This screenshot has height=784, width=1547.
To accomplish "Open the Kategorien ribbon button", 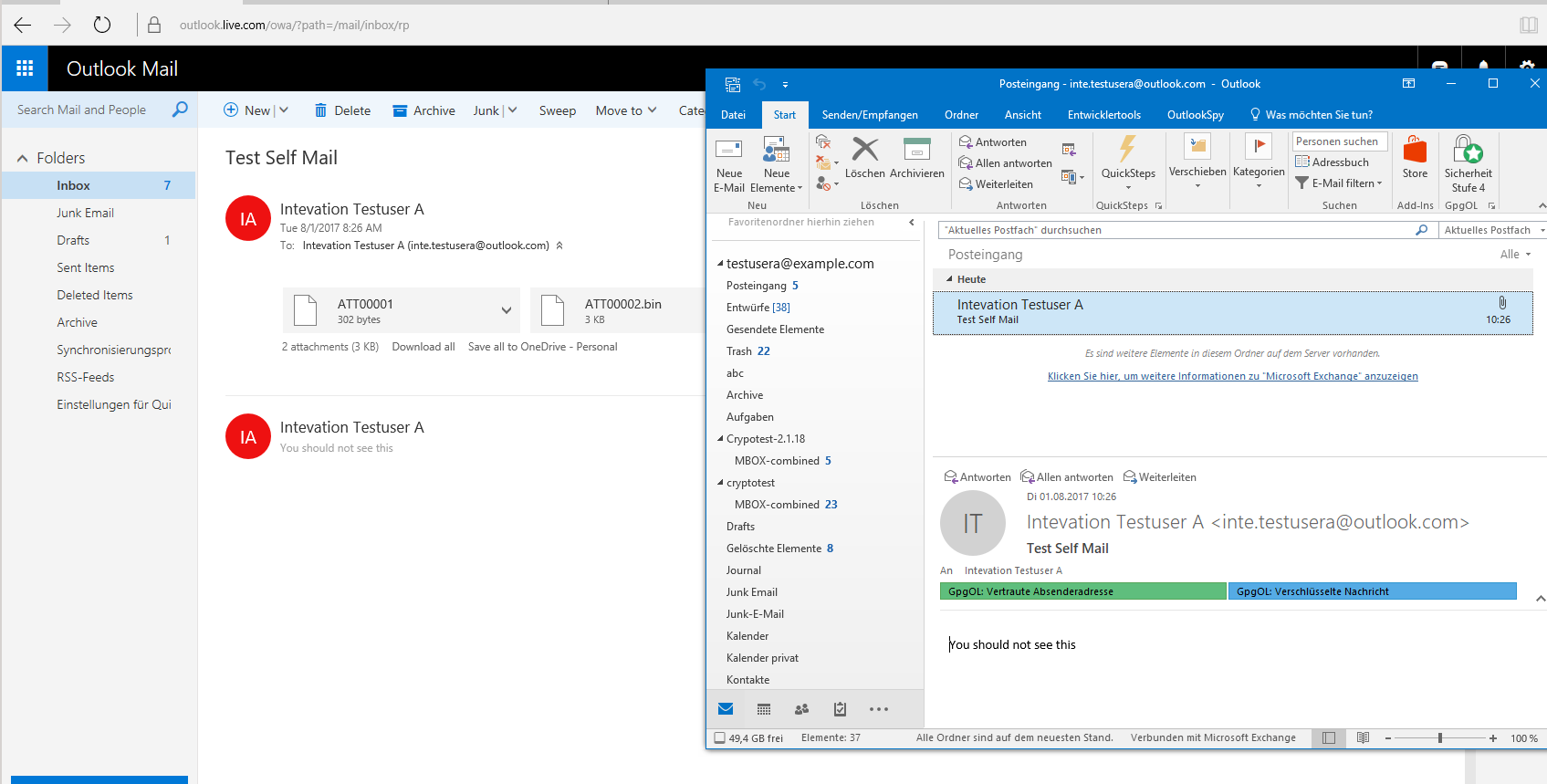I will (x=1259, y=162).
